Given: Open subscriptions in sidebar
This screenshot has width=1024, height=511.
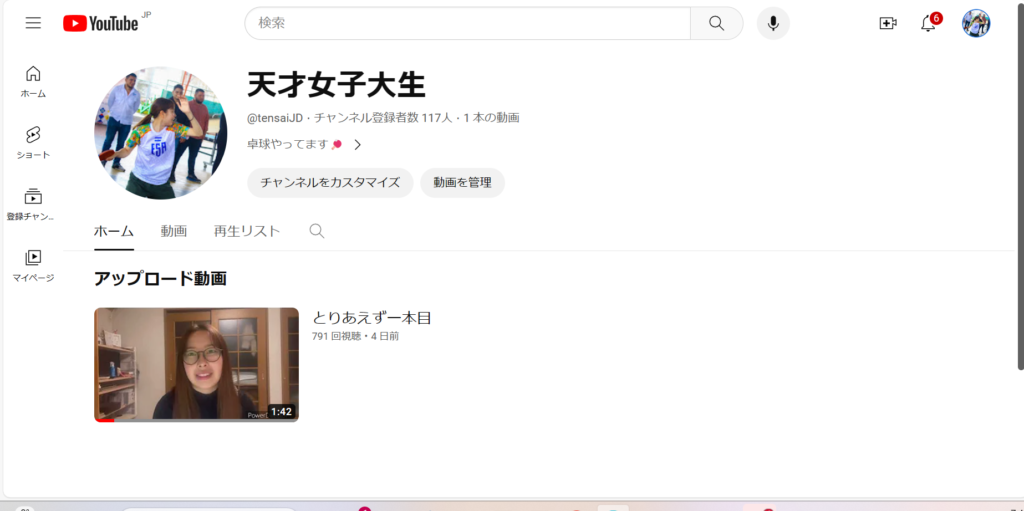Looking at the screenshot, I should (33, 204).
